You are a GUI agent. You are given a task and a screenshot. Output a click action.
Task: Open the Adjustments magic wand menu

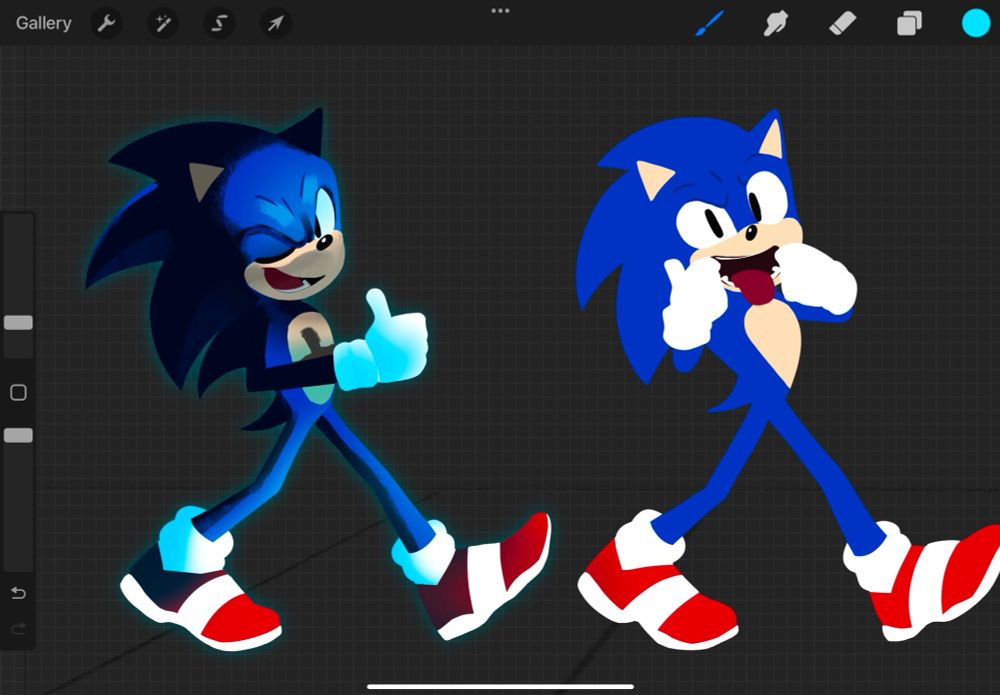(x=163, y=24)
